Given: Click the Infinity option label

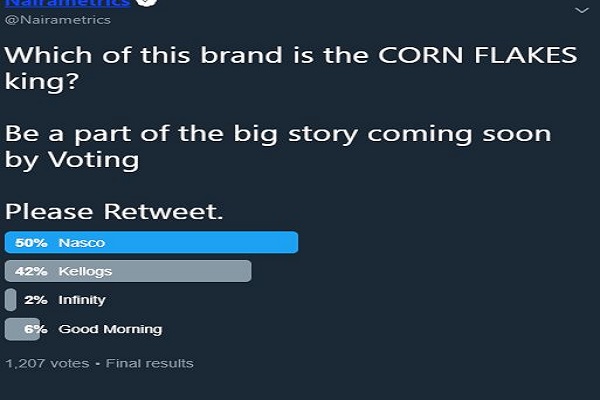Looking at the screenshot, I should 82,300.
